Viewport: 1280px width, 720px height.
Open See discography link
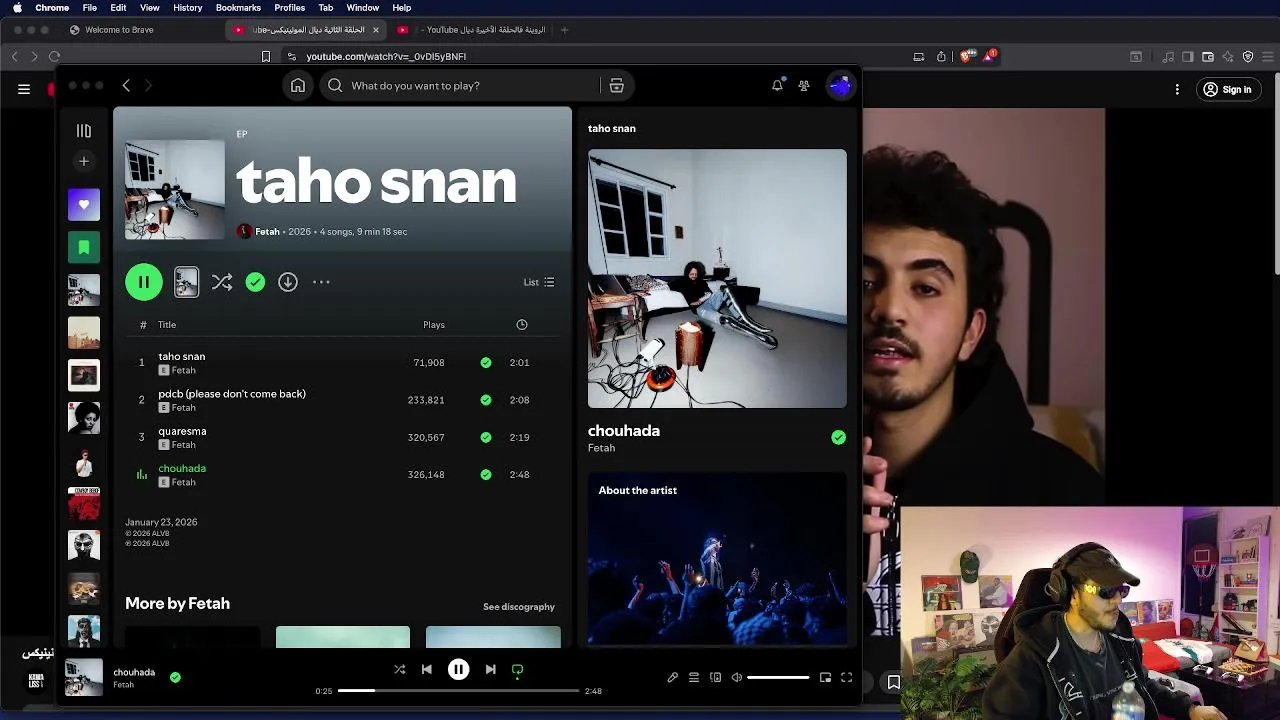[519, 607]
